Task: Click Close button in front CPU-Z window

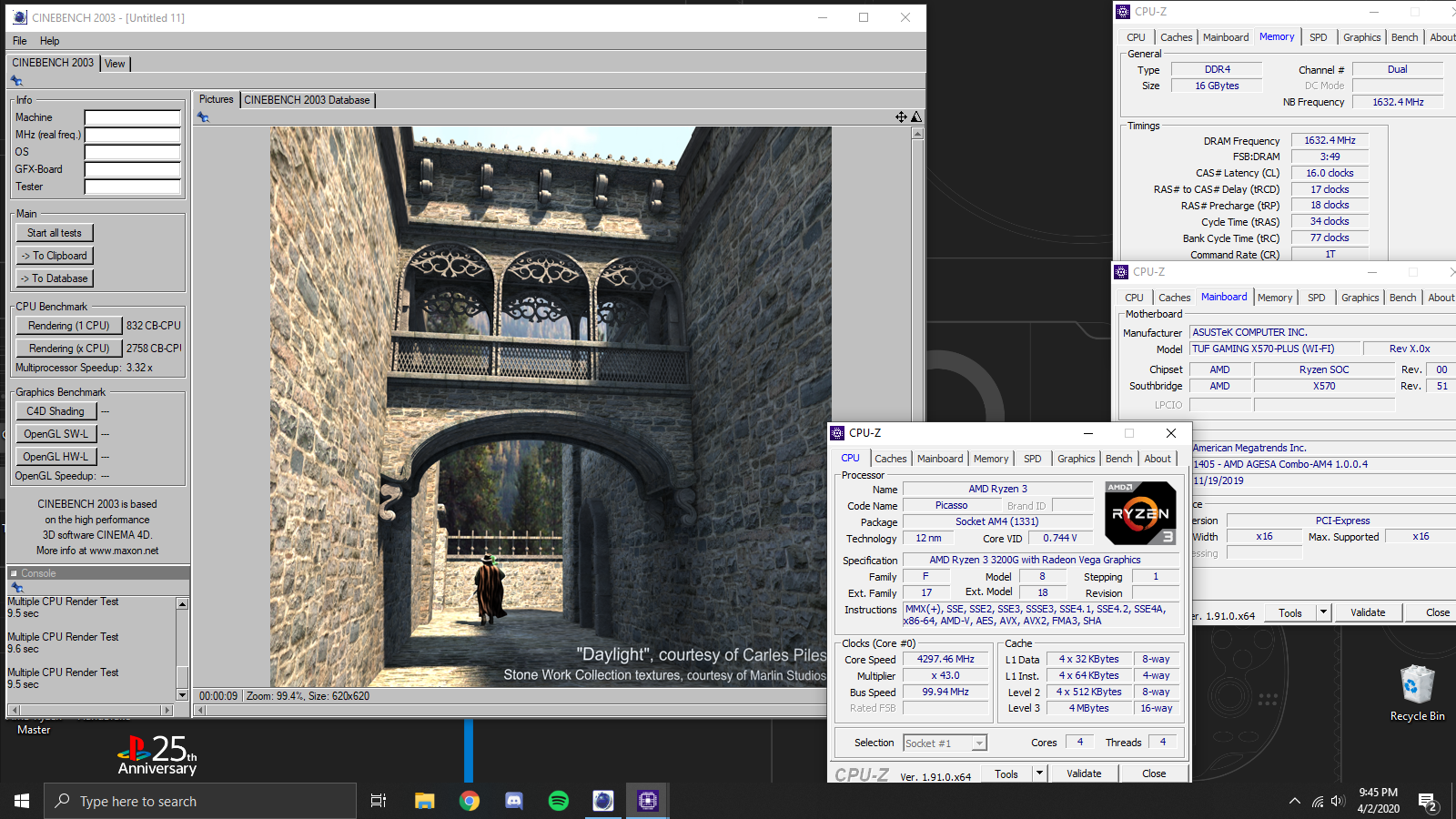Action: [x=1154, y=773]
